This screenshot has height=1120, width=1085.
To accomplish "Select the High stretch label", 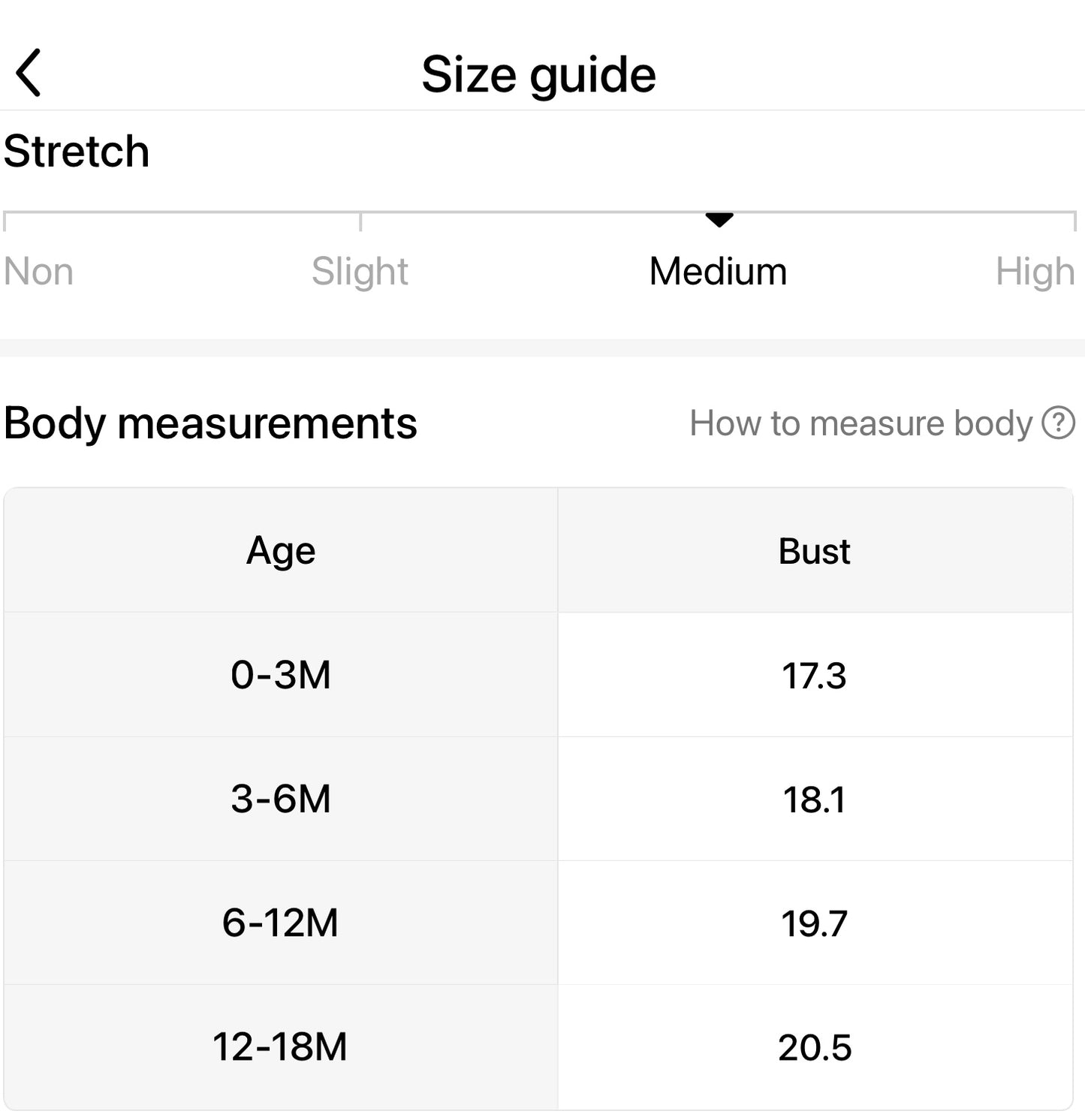I will tap(1035, 272).
